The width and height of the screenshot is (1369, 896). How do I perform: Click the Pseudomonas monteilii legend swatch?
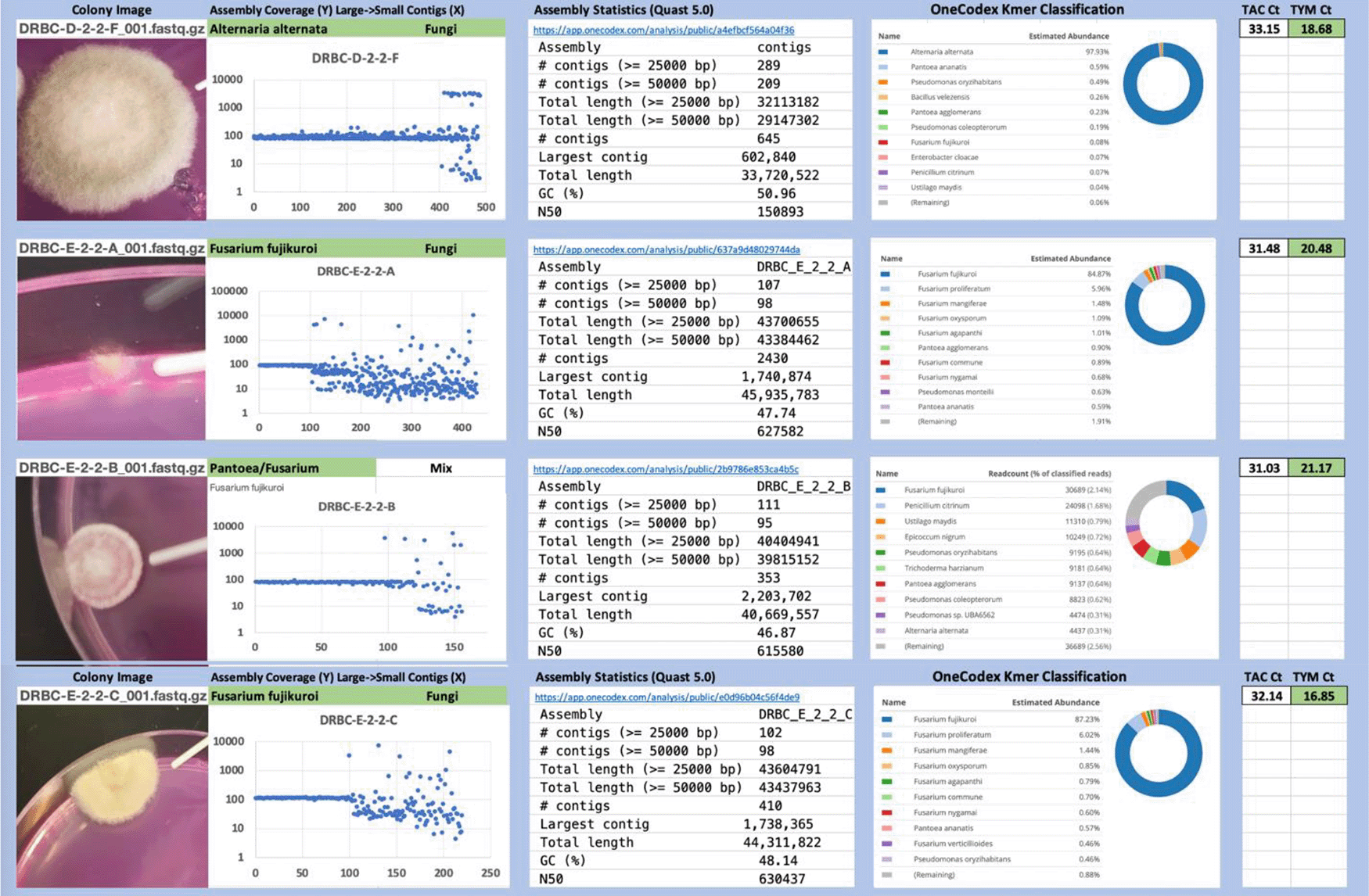click(x=885, y=392)
